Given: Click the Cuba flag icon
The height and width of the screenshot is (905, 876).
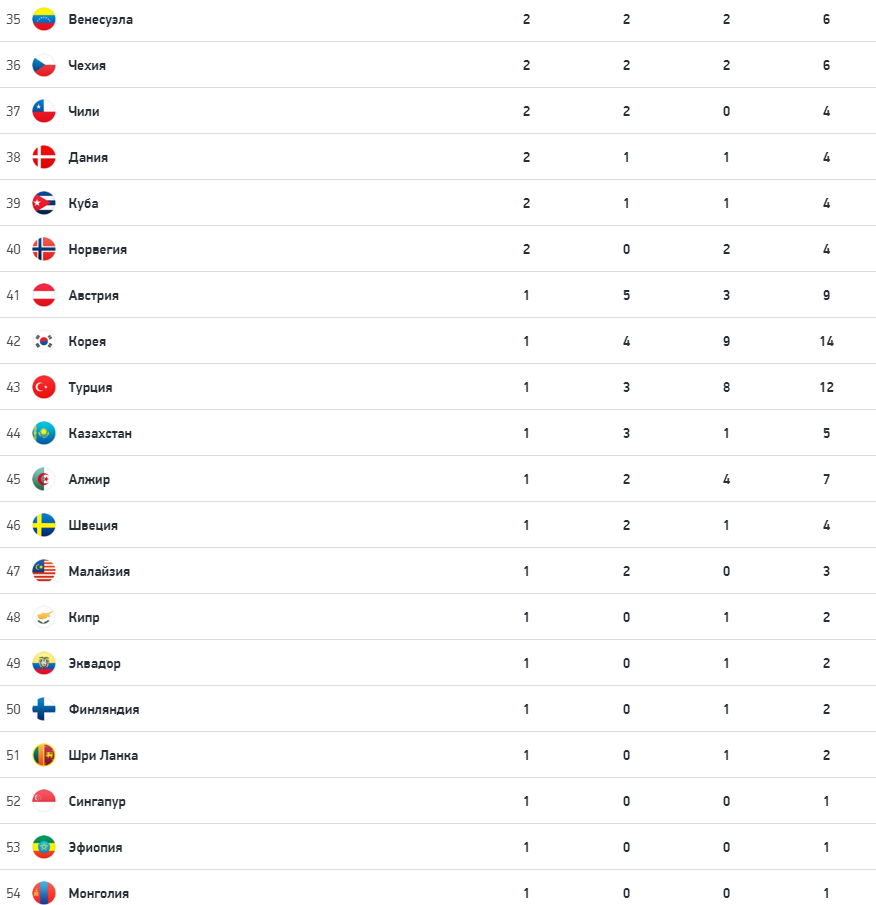Looking at the screenshot, I should (x=44, y=203).
